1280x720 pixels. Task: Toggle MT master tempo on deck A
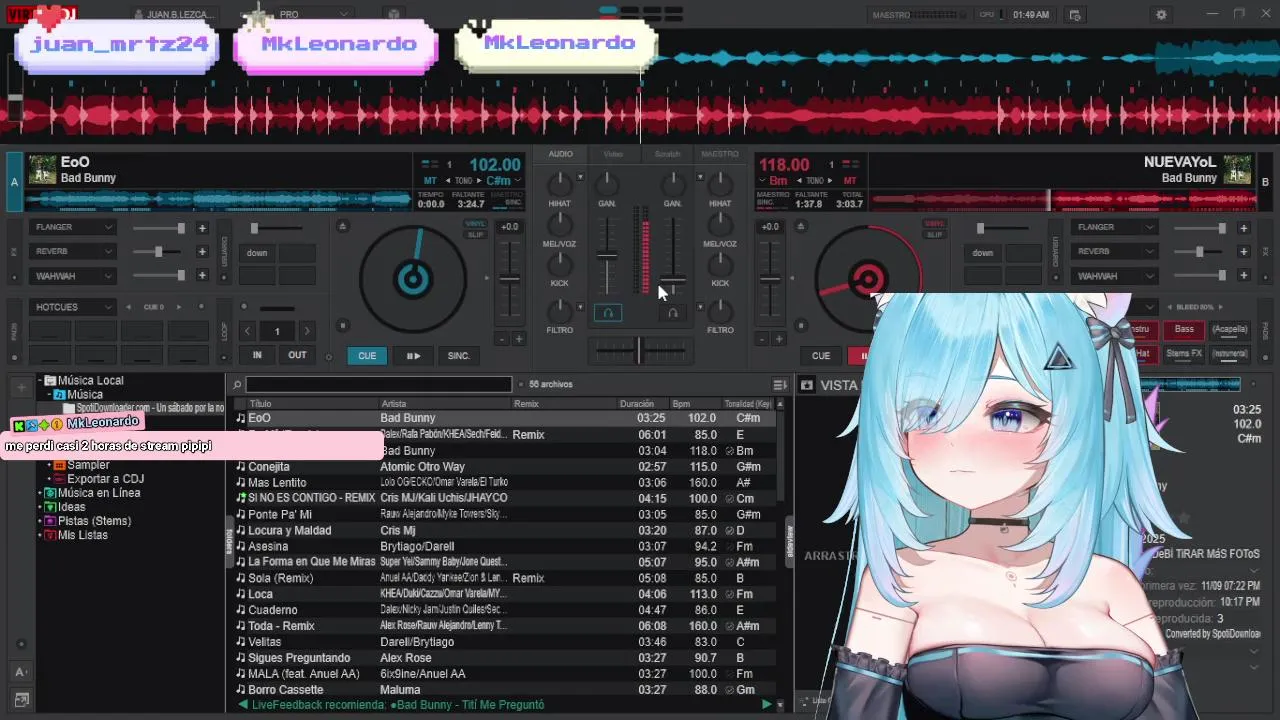click(430, 181)
